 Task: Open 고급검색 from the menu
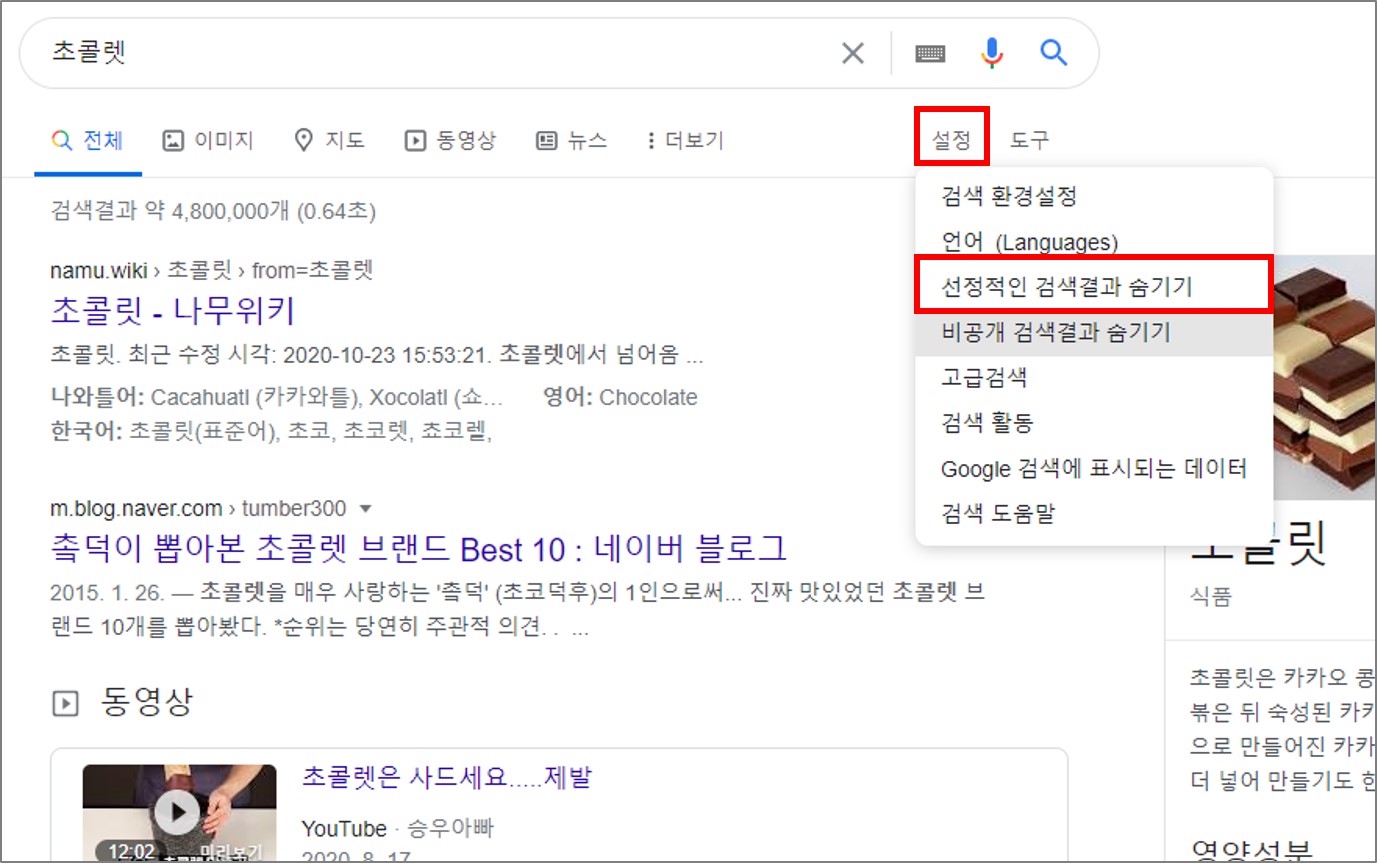click(x=1094, y=378)
